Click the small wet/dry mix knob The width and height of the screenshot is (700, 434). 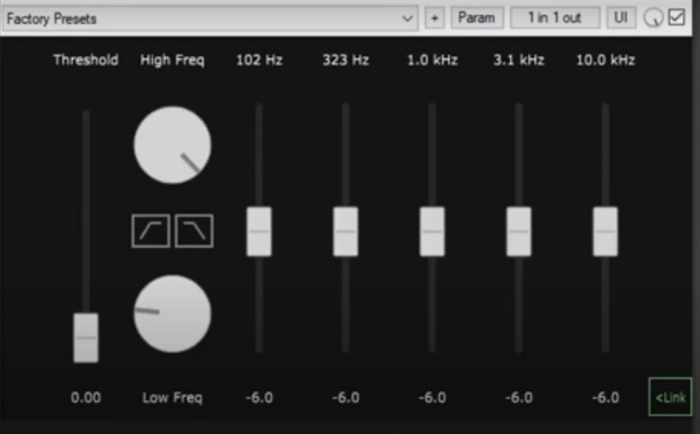(654, 18)
